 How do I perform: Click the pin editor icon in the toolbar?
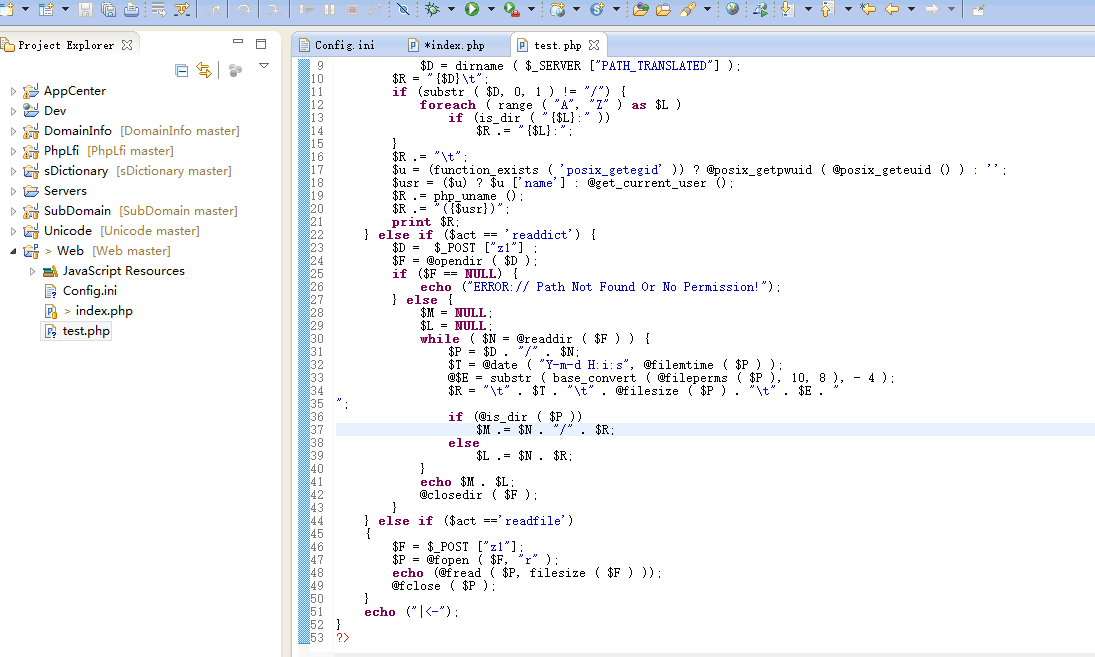pyautogui.click(x=978, y=9)
